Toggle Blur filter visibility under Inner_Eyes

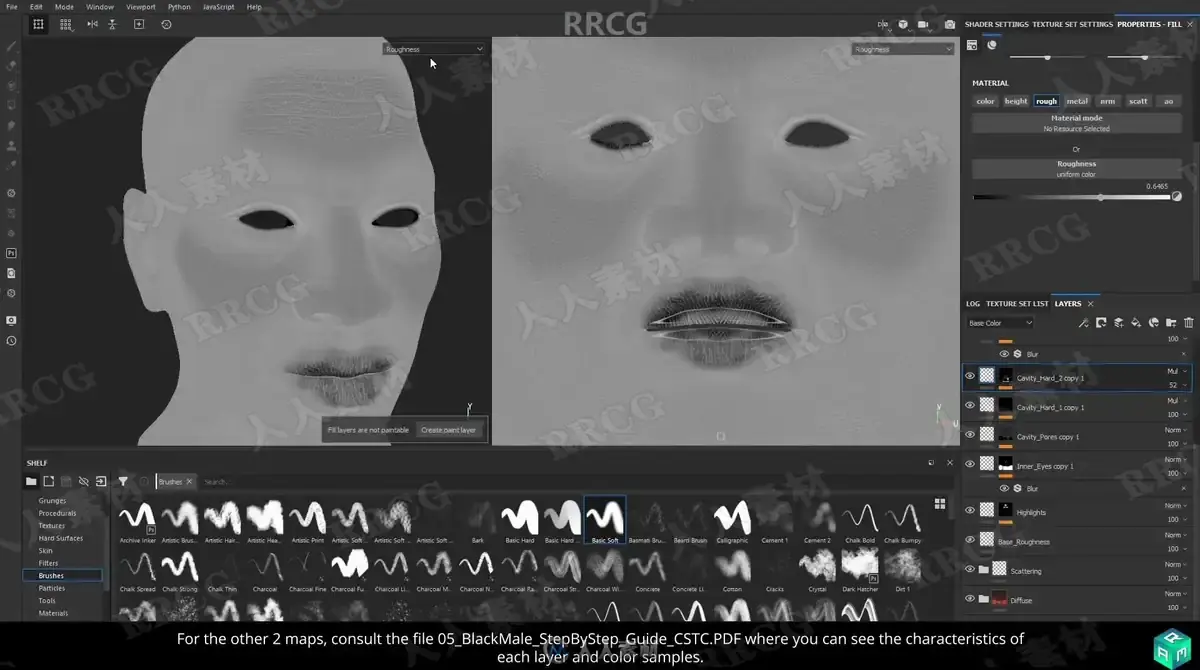pyautogui.click(x=1004, y=488)
